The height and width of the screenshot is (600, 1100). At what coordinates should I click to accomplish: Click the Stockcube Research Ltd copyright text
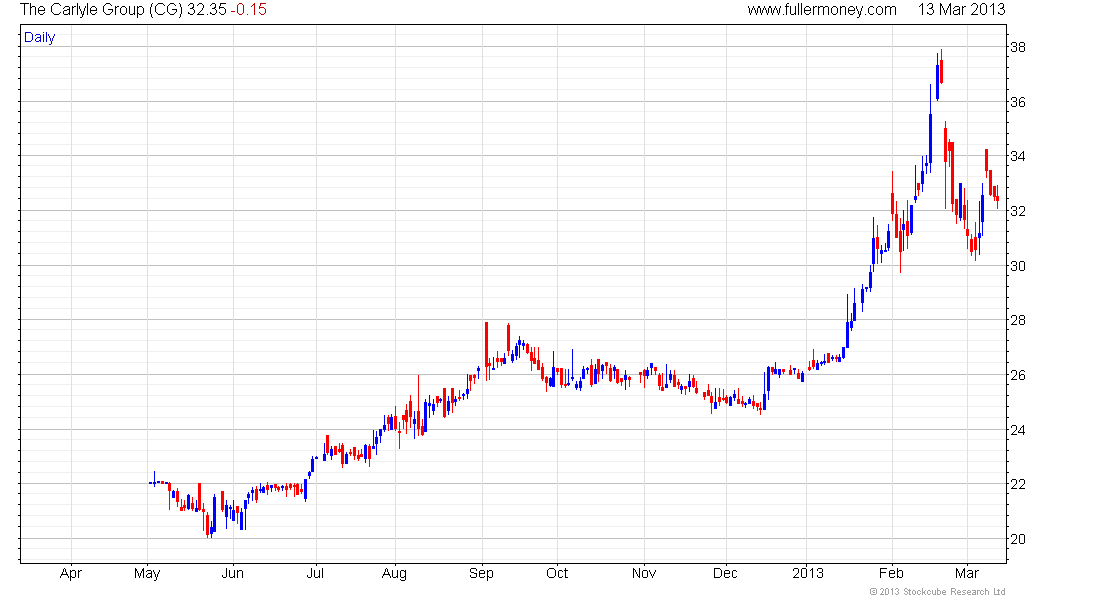pyautogui.click(x=937, y=592)
